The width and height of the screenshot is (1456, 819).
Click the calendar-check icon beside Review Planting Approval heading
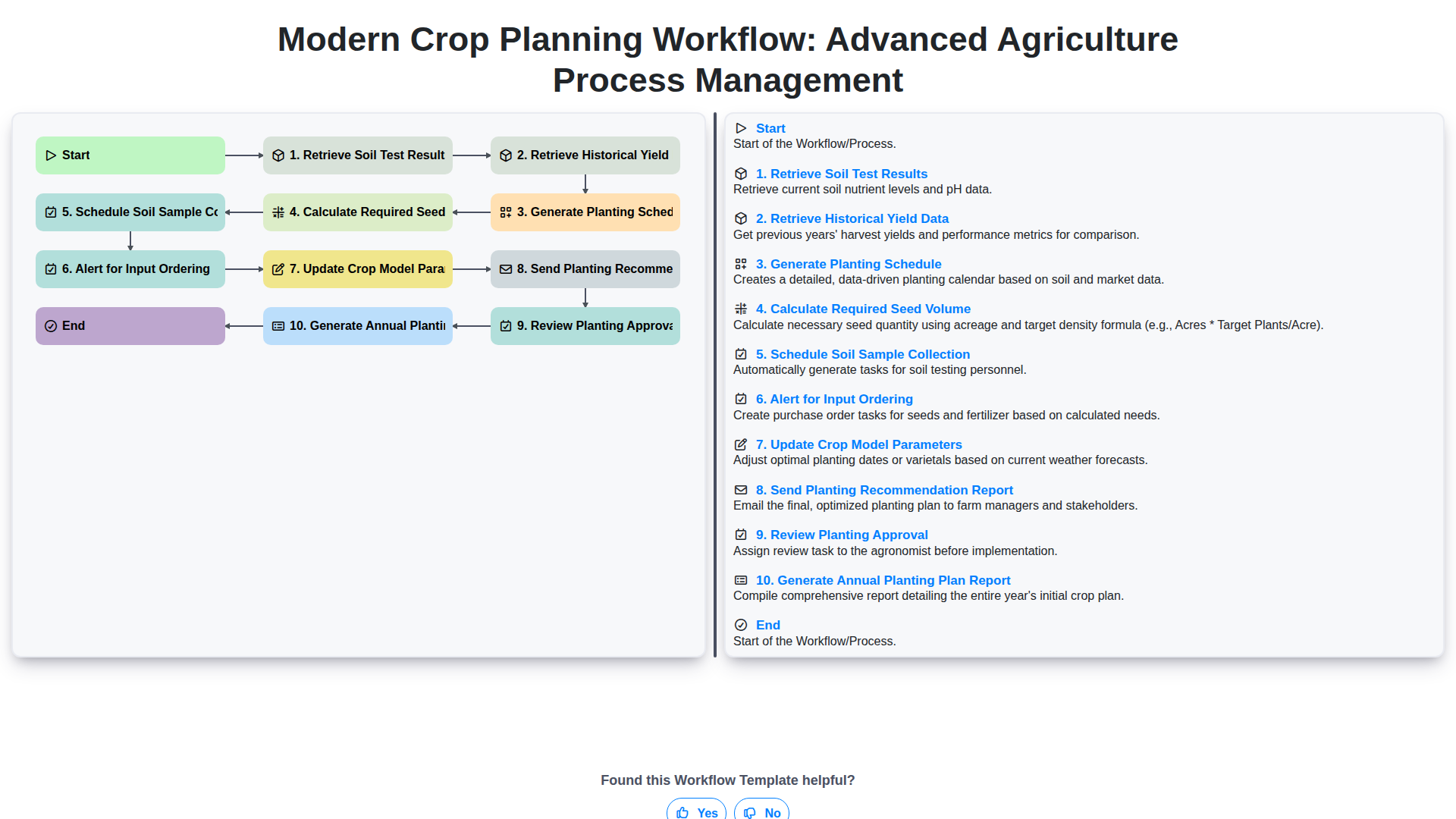coord(741,535)
